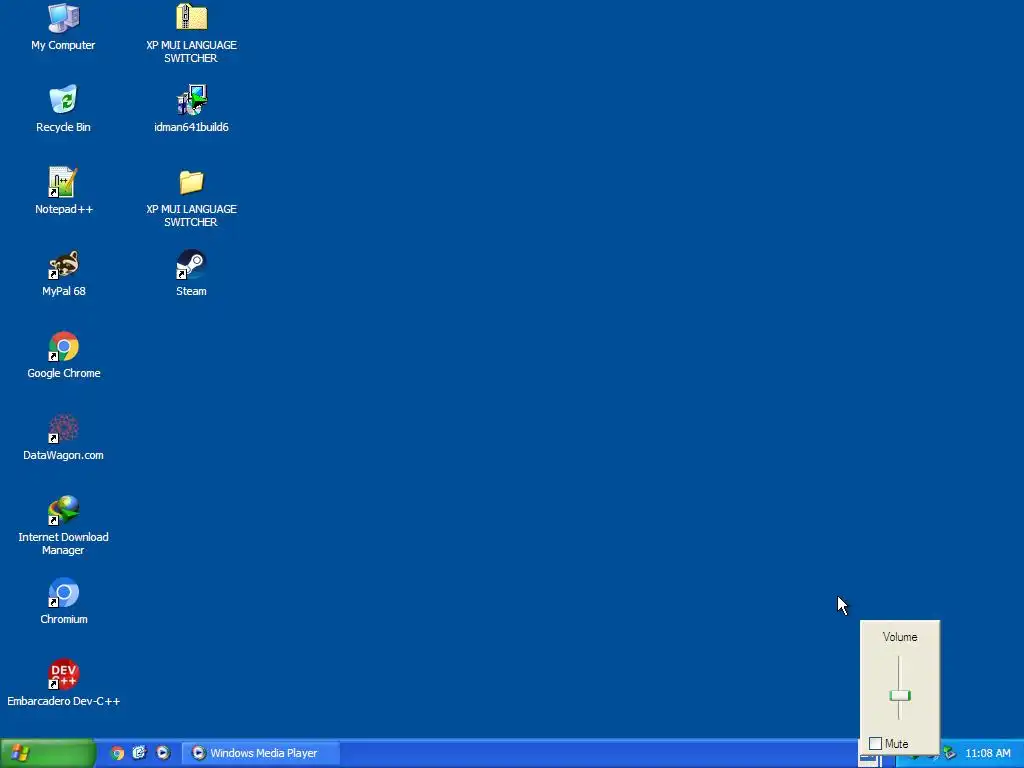Click the 11:08 AM clock in the tray
The image size is (1024, 768).
pyautogui.click(x=987, y=754)
